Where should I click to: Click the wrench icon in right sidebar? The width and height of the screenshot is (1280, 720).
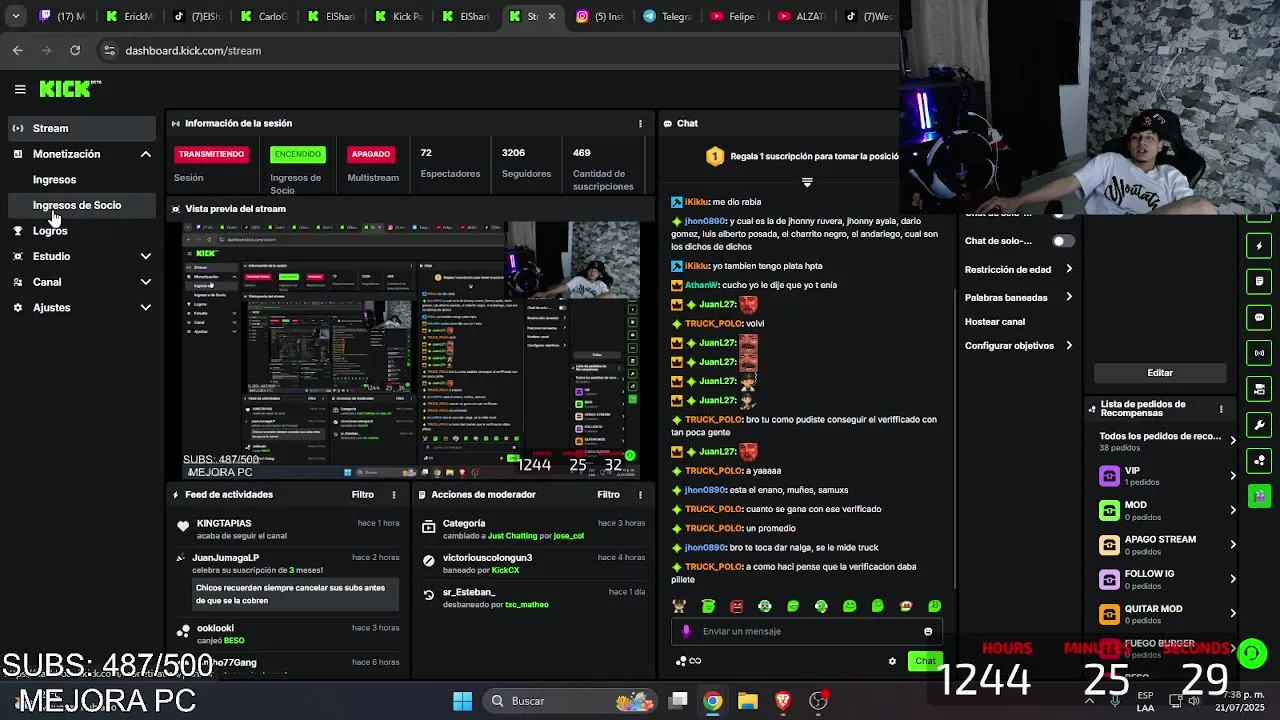[1259, 425]
